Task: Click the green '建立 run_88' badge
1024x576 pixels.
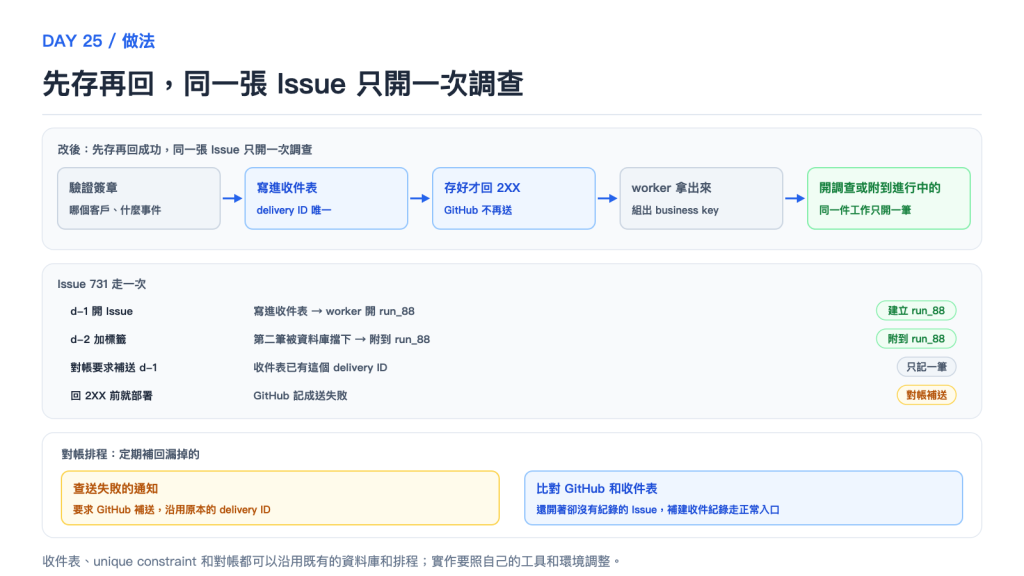Action: point(916,311)
